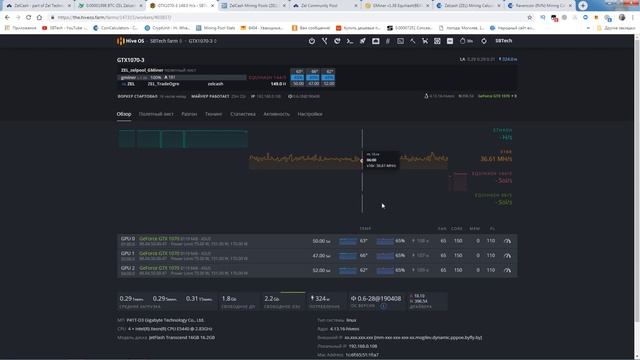Open the Chrome three-dot menu

[x=633, y=18]
